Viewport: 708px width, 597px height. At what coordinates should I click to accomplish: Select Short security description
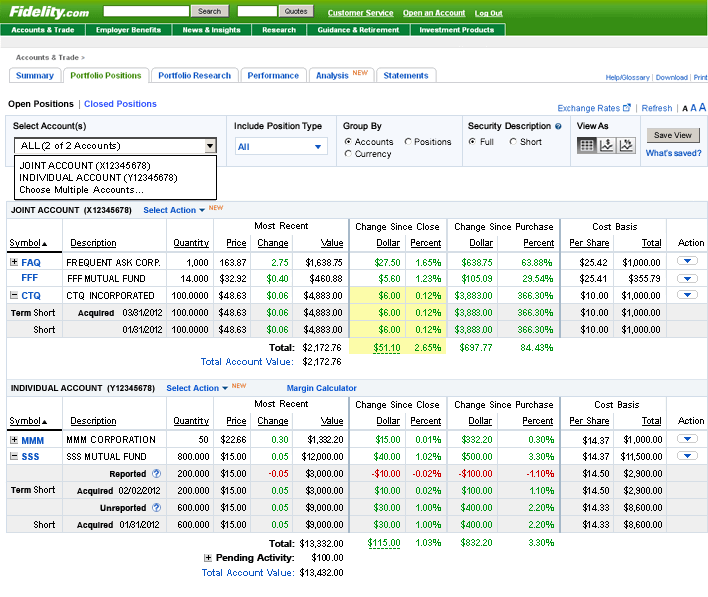click(x=513, y=142)
